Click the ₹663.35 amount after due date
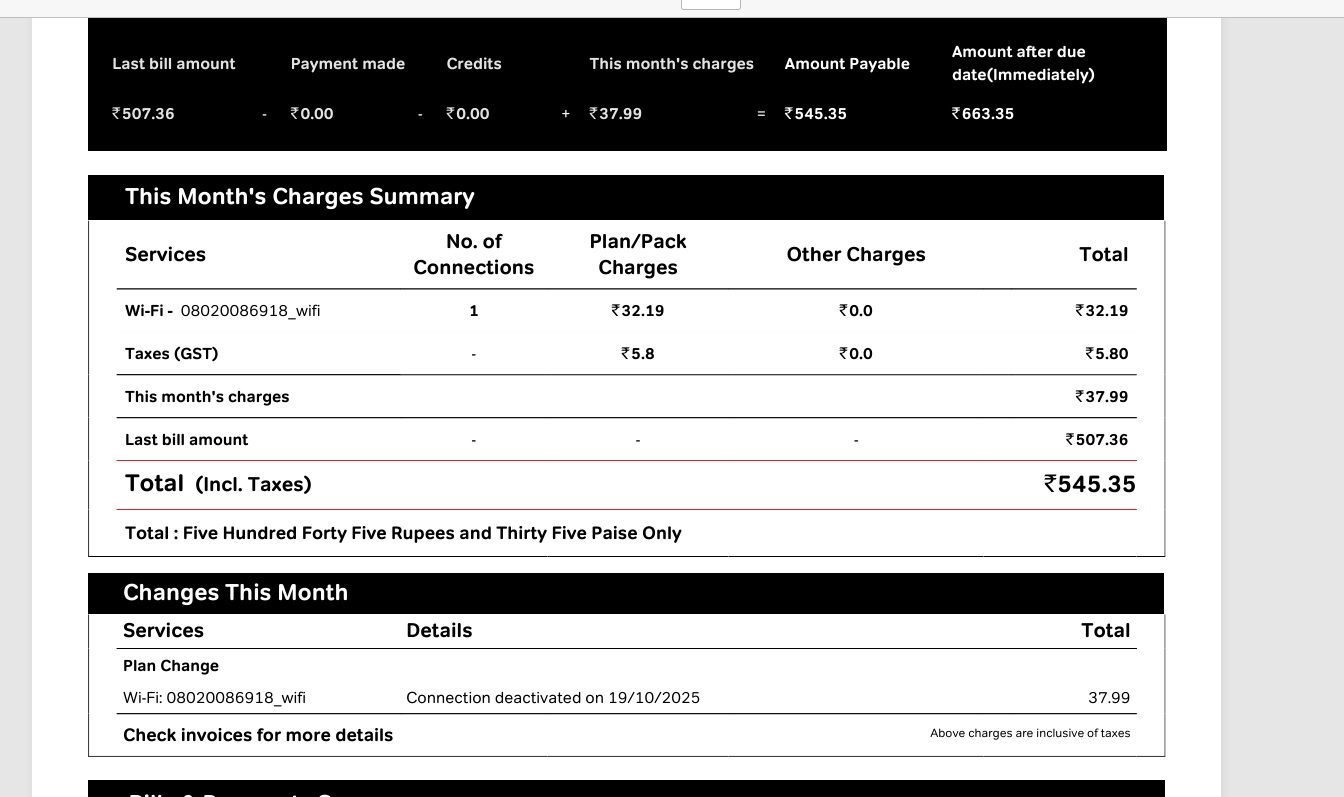This screenshot has height=797, width=1344. tap(982, 114)
